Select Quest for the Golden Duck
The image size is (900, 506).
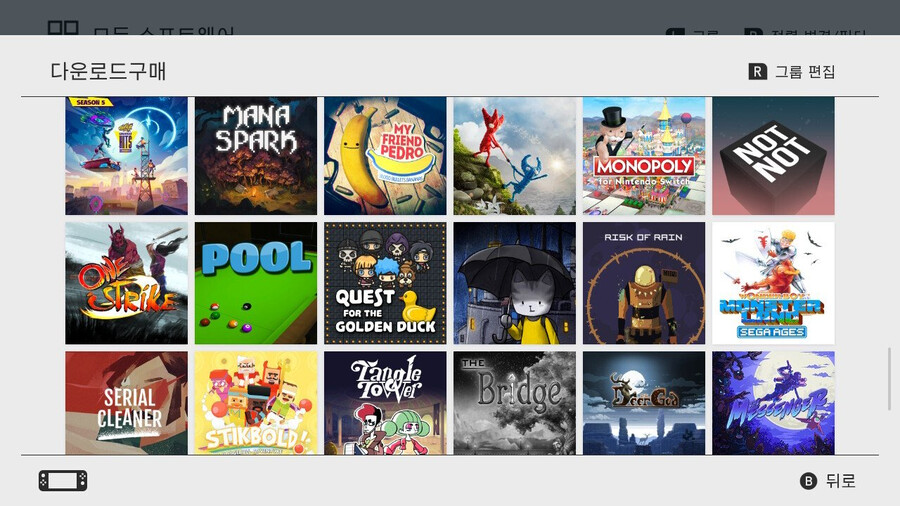[385, 283]
